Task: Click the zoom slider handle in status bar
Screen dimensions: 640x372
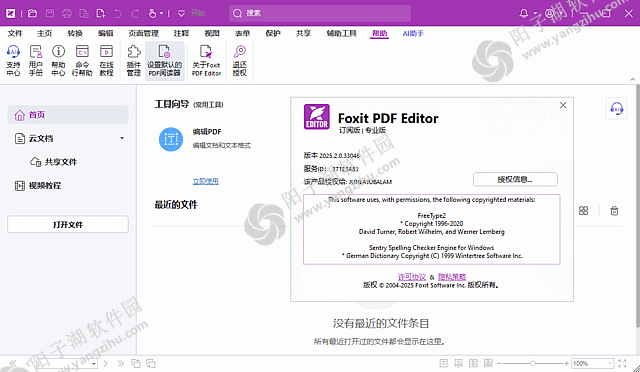Action: click(x=533, y=363)
